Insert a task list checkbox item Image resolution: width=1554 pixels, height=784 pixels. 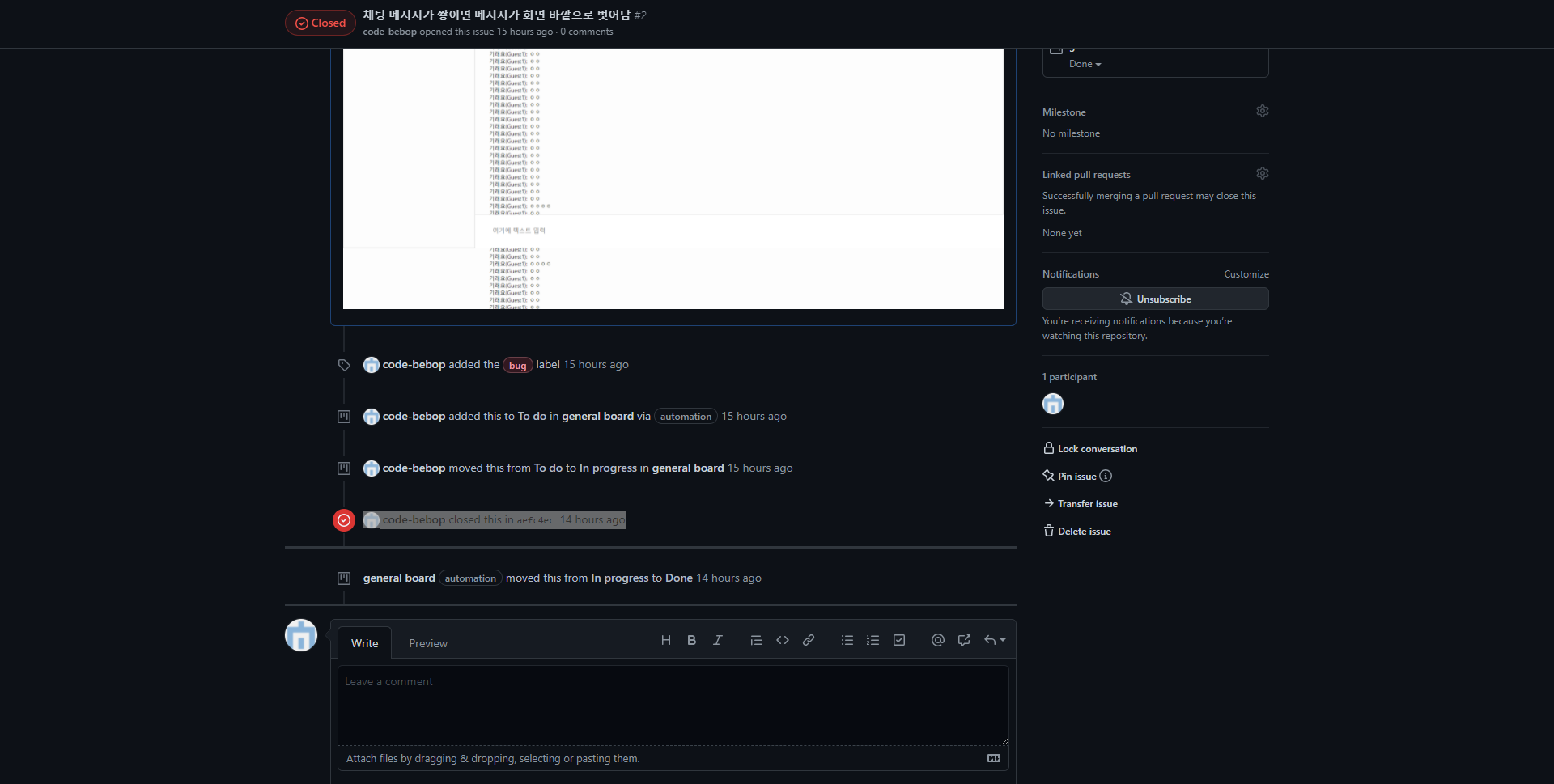pyautogui.click(x=899, y=640)
